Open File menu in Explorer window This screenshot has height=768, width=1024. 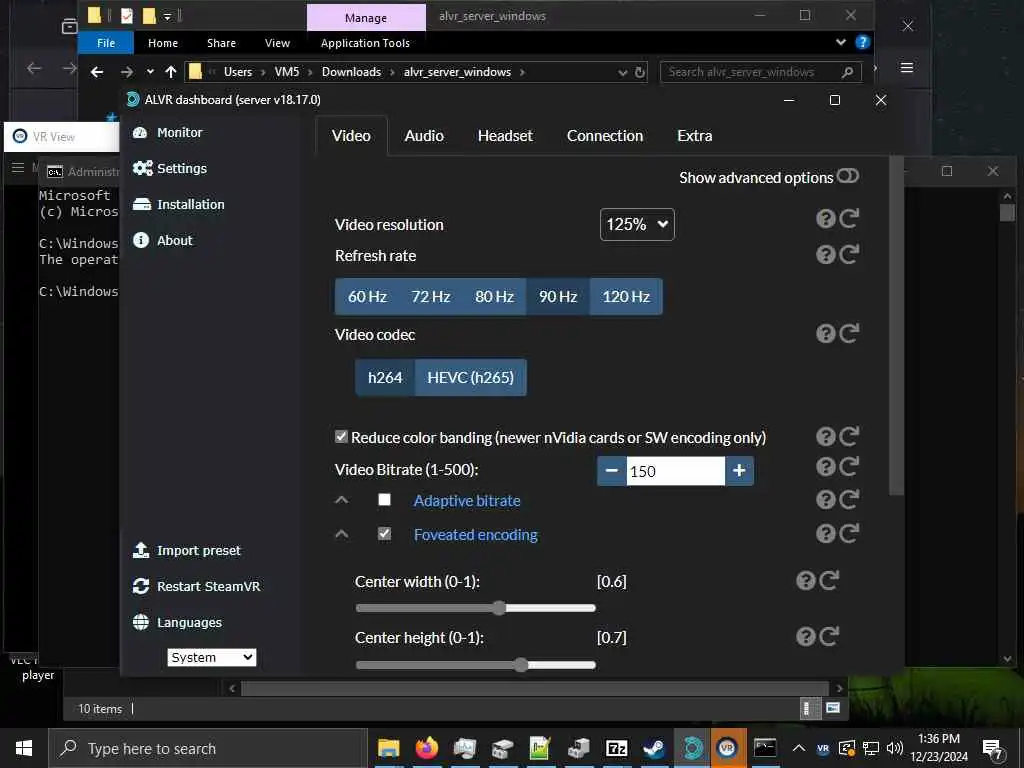pos(106,43)
